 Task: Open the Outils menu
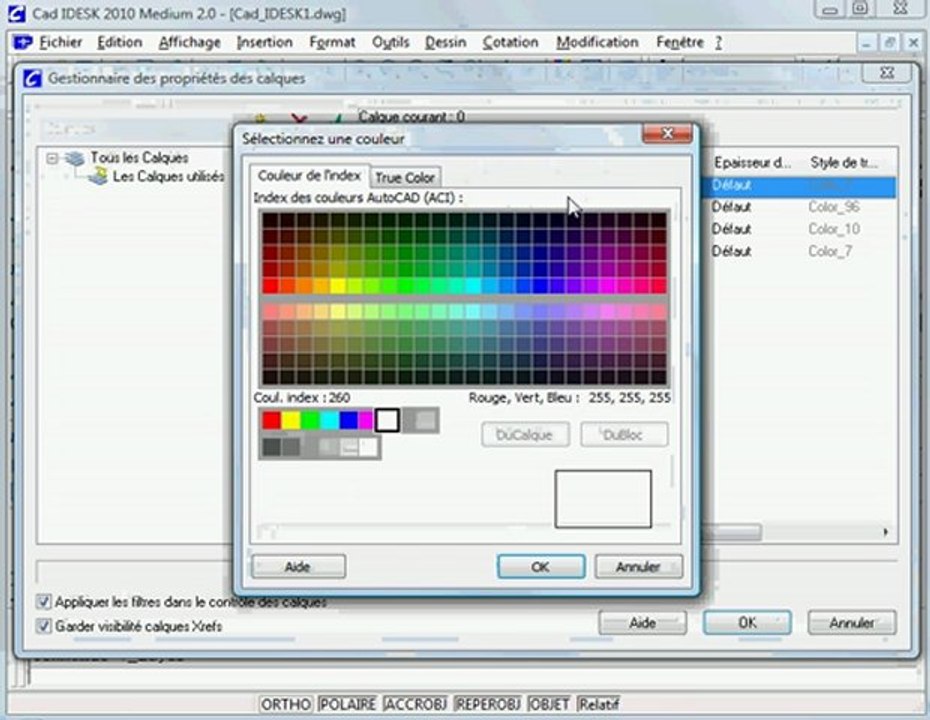[x=391, y=43]
